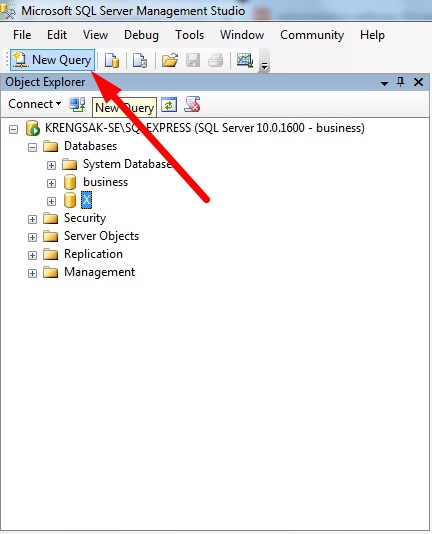Select the X database label
This screenshot has height=534, width=432.
click(87, 200)
